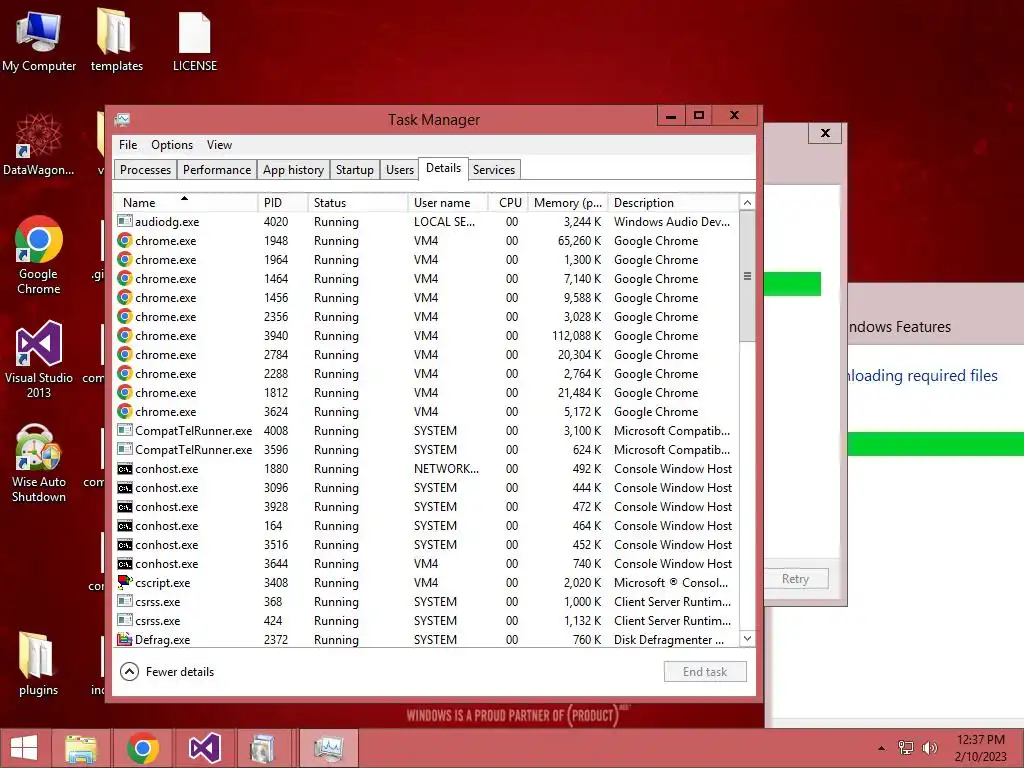The image size is (1024, 768).
Task: Click the End task button
Action: 705,671
